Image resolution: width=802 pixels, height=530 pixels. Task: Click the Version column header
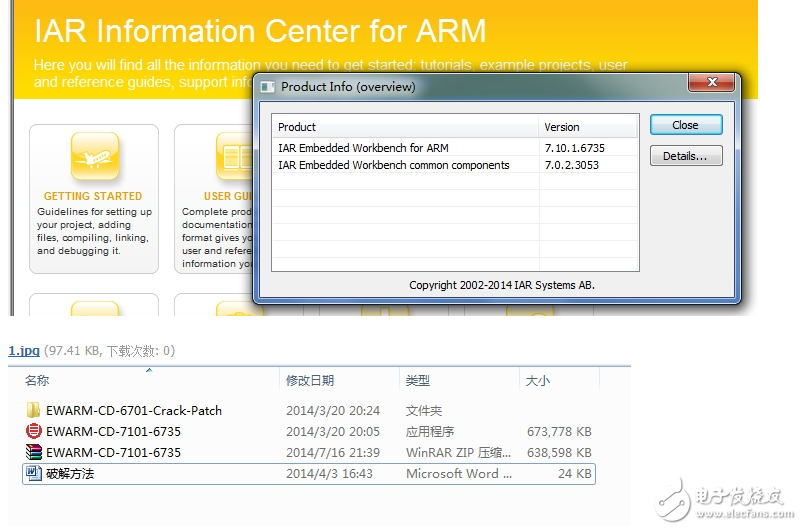561,127
